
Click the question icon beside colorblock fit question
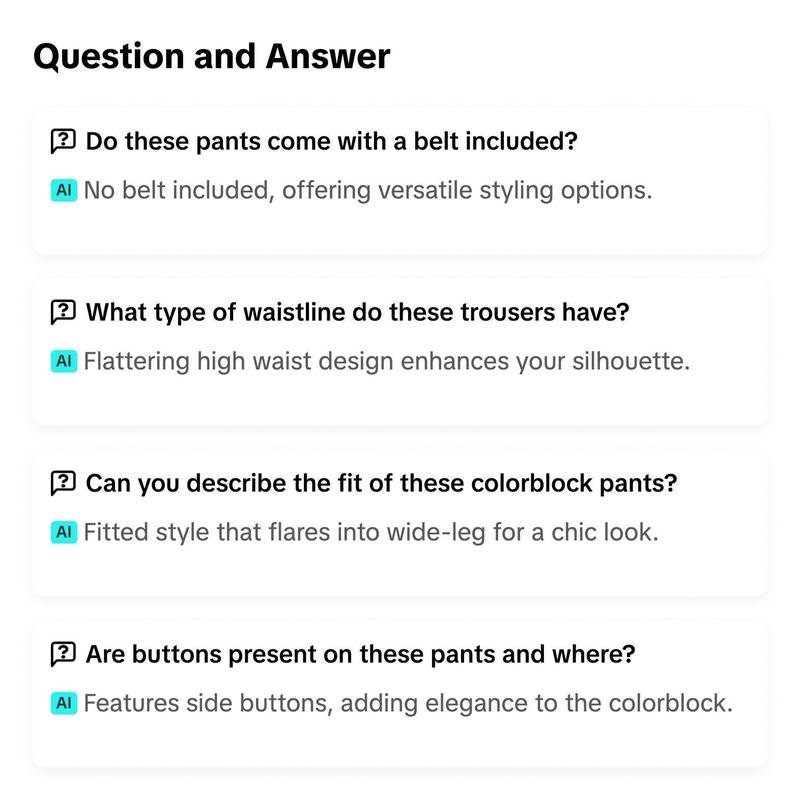pos(63,483)
